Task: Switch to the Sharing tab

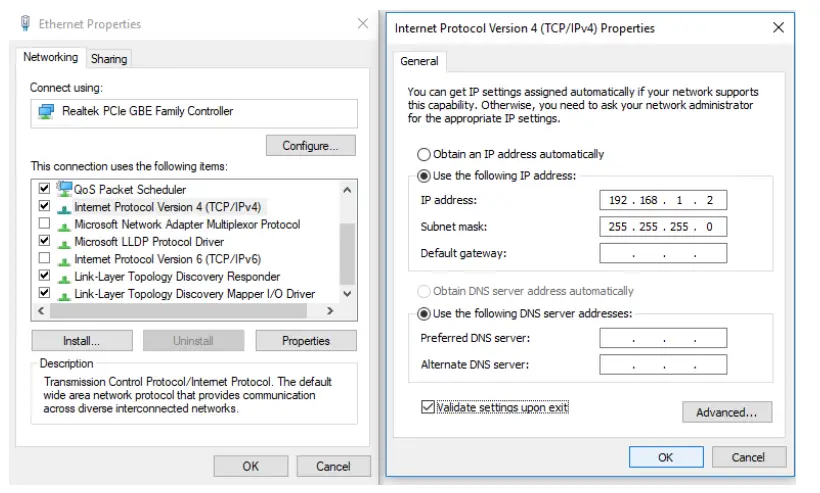Action: (x=109, y=59)
